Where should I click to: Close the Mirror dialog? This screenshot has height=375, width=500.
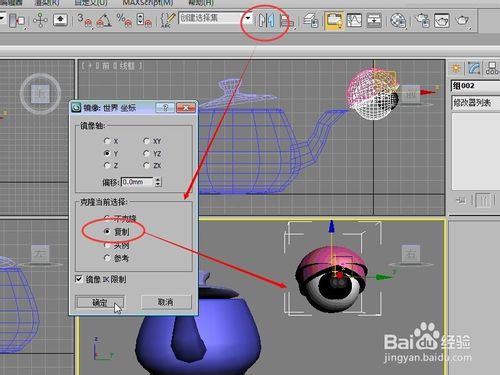click(186, 108)
